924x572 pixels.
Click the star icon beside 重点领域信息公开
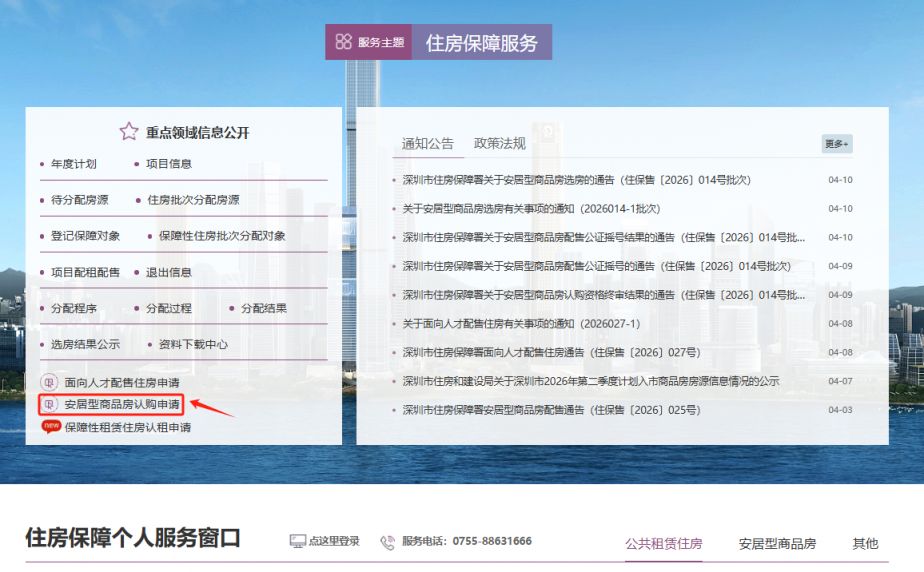coord(128,131)
